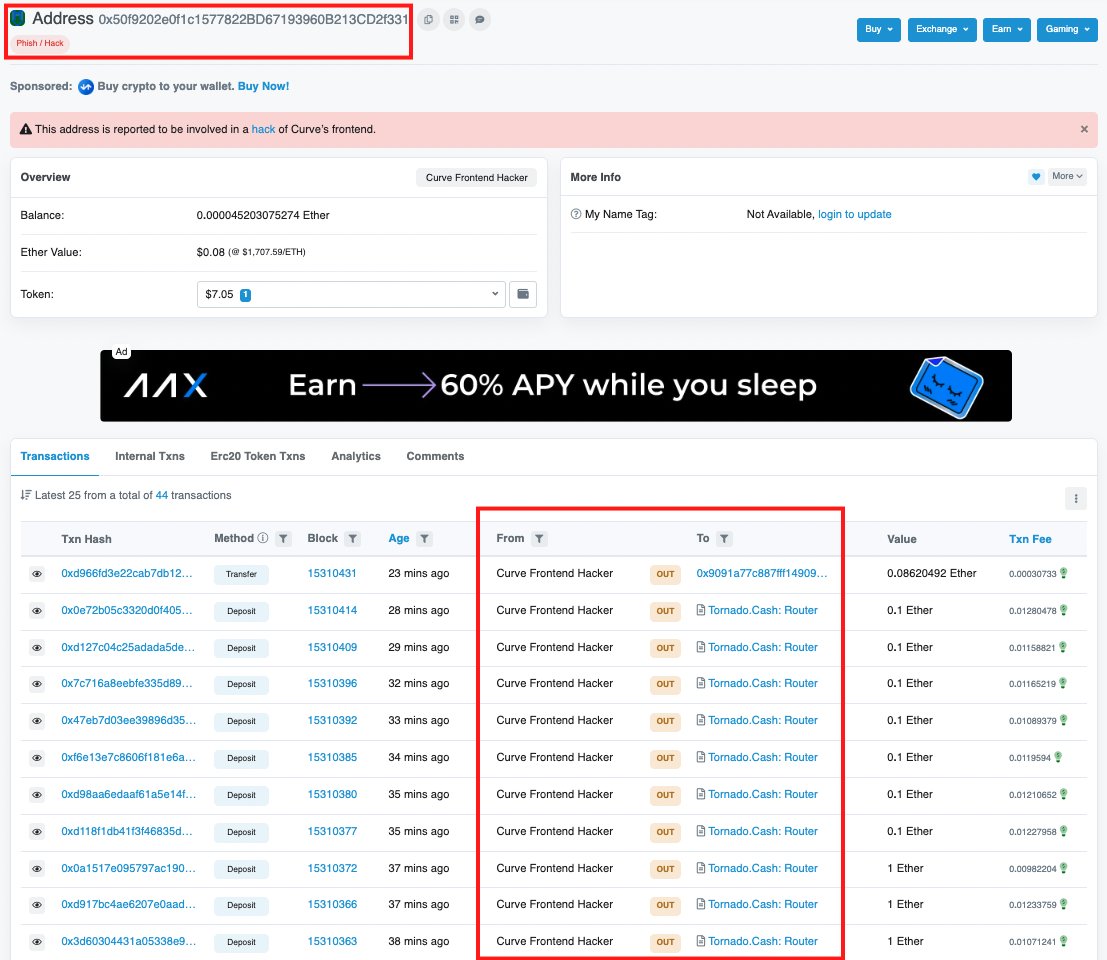Viewport: 1107px width, 960px height.
Task: Open the three-dot table options menu
Action: tap(1075, 498)
